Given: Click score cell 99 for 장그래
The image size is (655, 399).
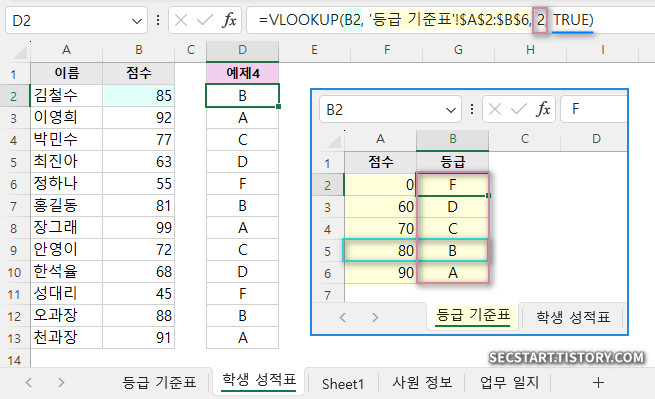Looking at the screenshot, I should click(x=139, y=228).
